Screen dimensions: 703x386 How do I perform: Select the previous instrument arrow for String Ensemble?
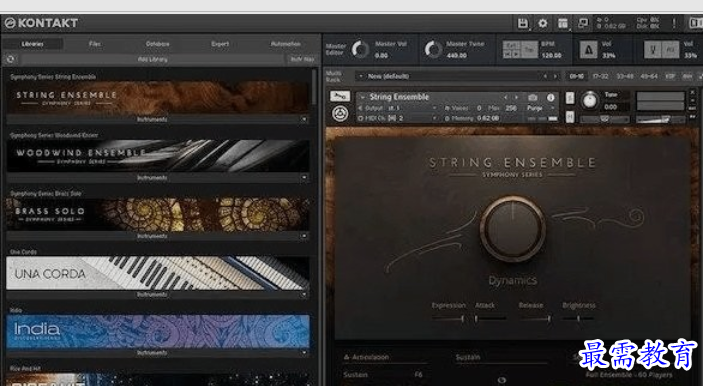point(505,97)
